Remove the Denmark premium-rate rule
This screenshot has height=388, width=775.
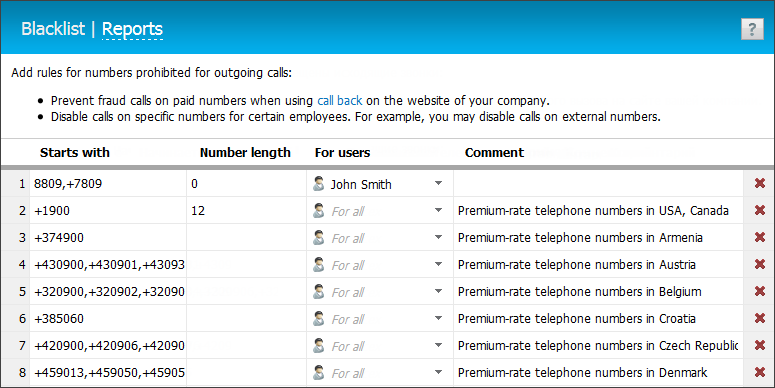760,372
